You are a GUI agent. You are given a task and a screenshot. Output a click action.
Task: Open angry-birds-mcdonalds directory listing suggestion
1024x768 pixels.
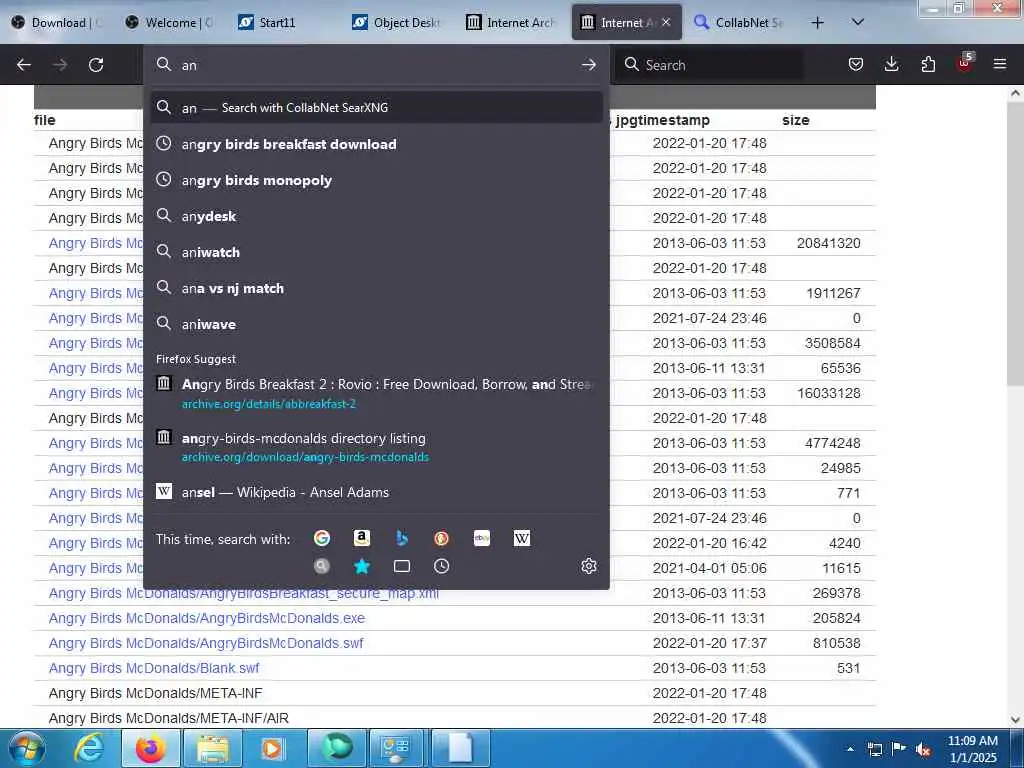376,447
